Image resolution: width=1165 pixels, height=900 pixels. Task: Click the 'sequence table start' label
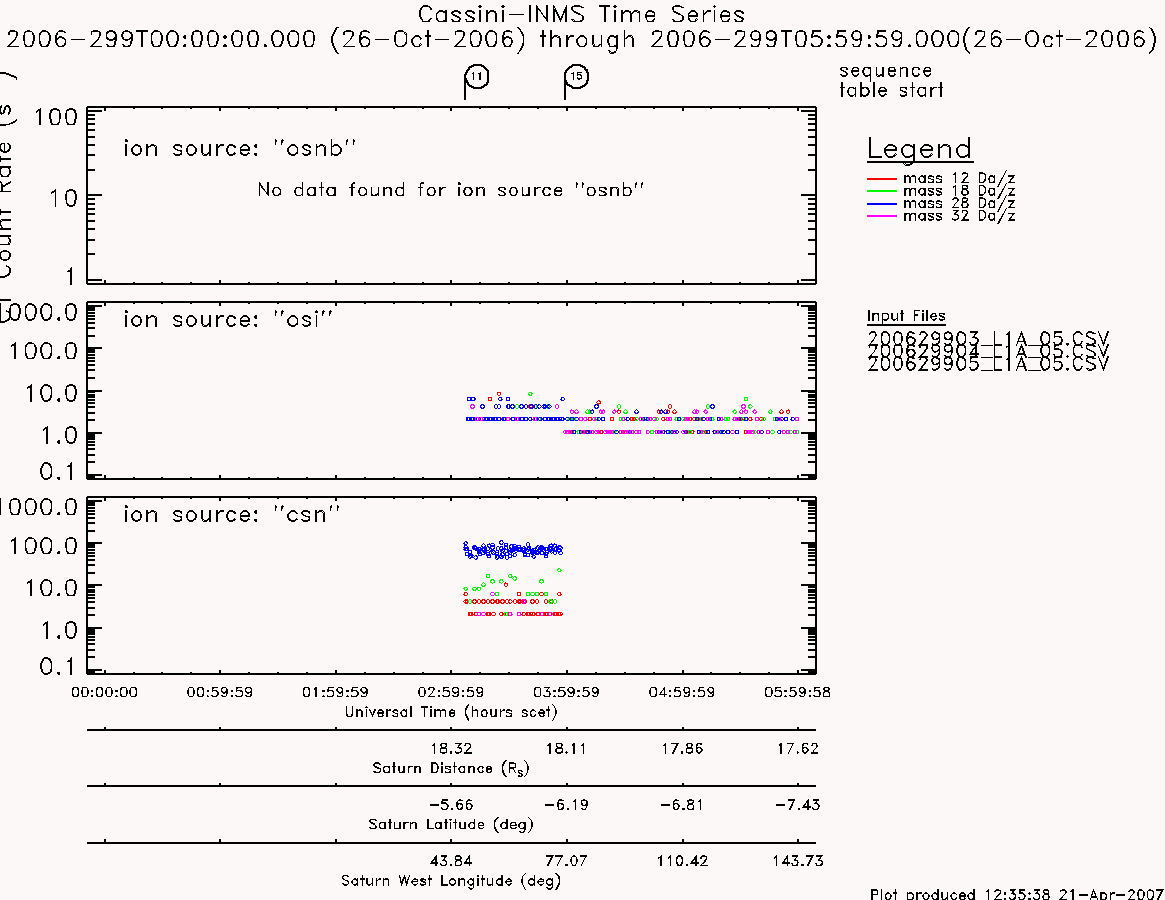pyautogui.click(x=891, y=80)
